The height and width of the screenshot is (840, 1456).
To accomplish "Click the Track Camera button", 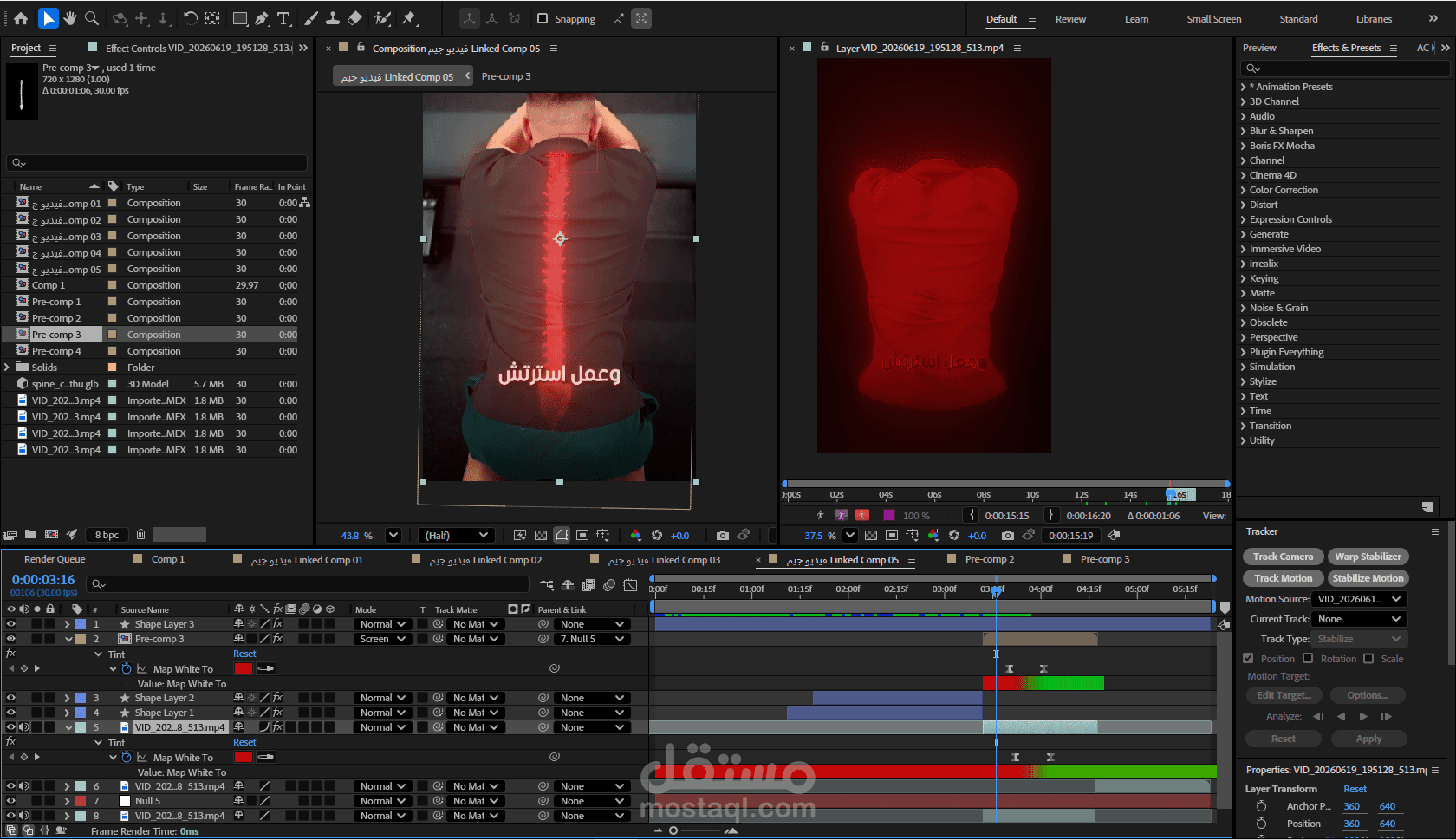I will (1283, 557).
